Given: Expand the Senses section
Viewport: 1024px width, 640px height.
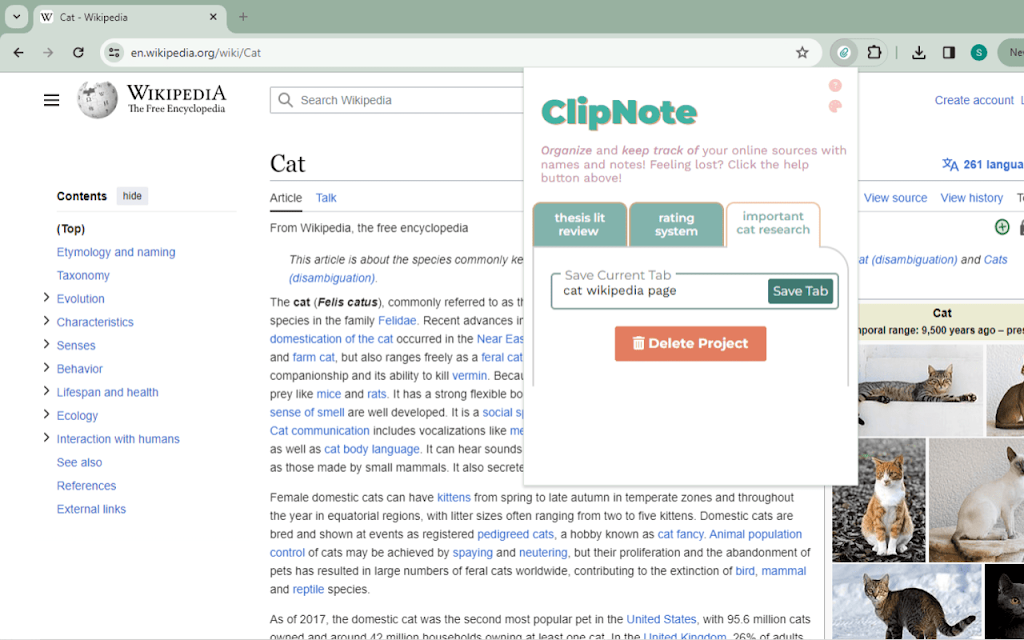Looking at the screenshot, I should click(x=46, y=344).
